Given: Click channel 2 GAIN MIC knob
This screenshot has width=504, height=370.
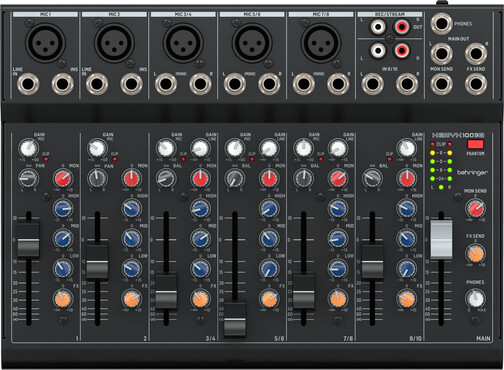Looking at the screenshot, I should point(97,148).
